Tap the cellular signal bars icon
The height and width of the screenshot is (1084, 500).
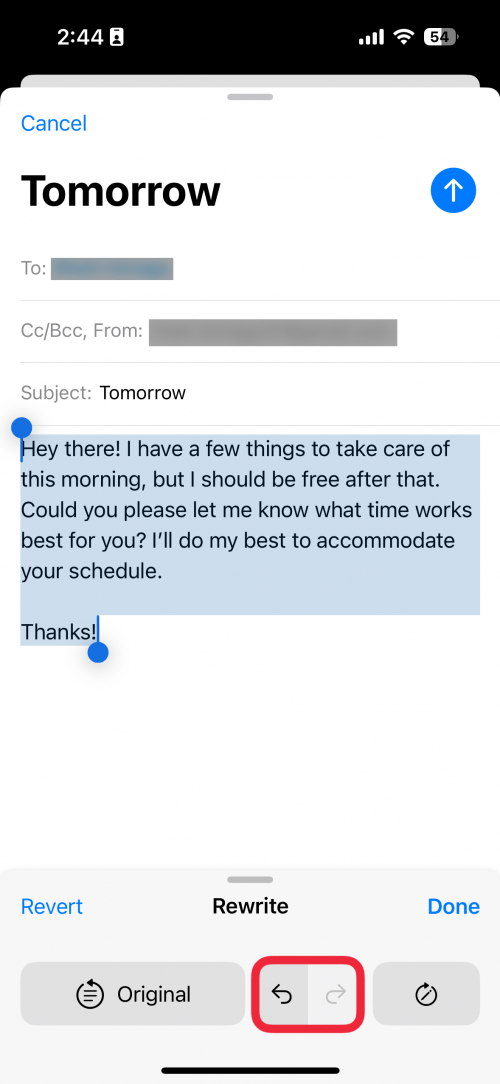(x=372, y=37)
